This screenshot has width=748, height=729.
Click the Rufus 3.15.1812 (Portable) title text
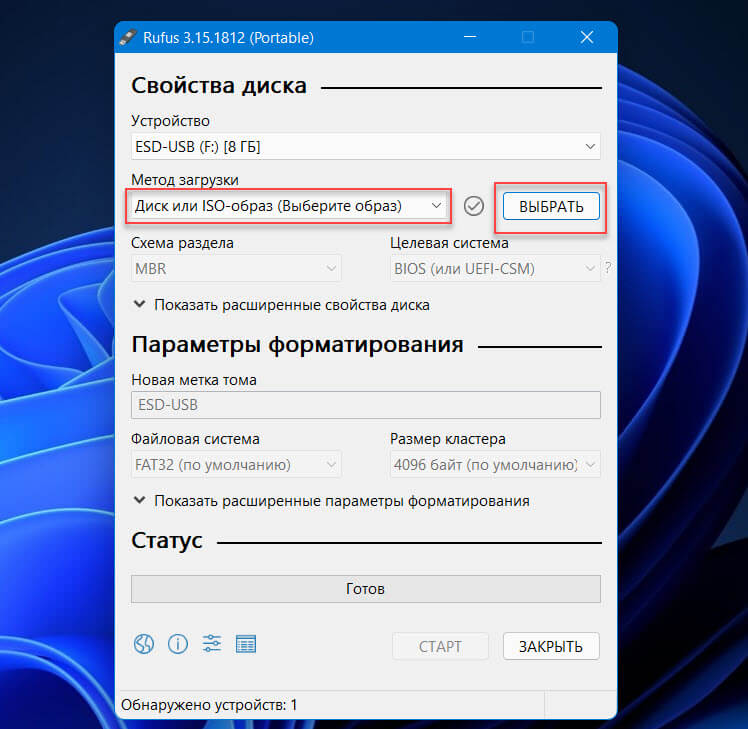tap(229, 38)
